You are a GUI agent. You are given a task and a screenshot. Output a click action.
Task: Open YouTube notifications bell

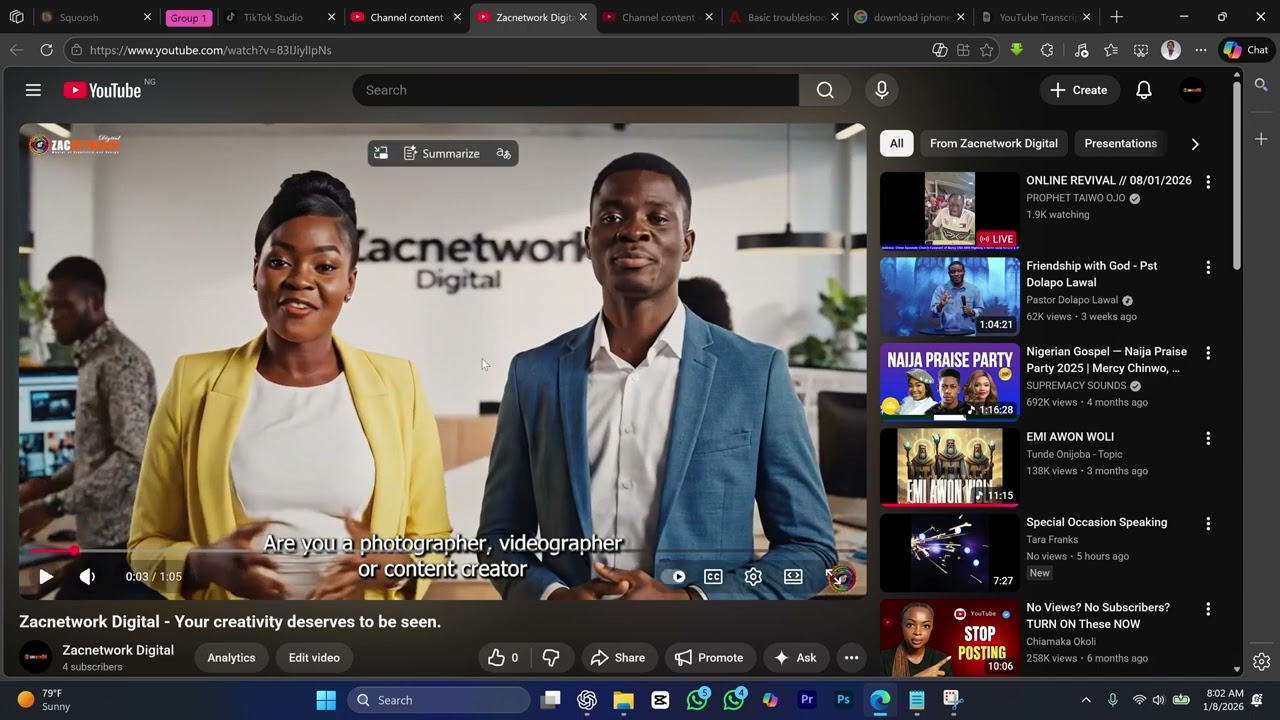point(1144,90)
